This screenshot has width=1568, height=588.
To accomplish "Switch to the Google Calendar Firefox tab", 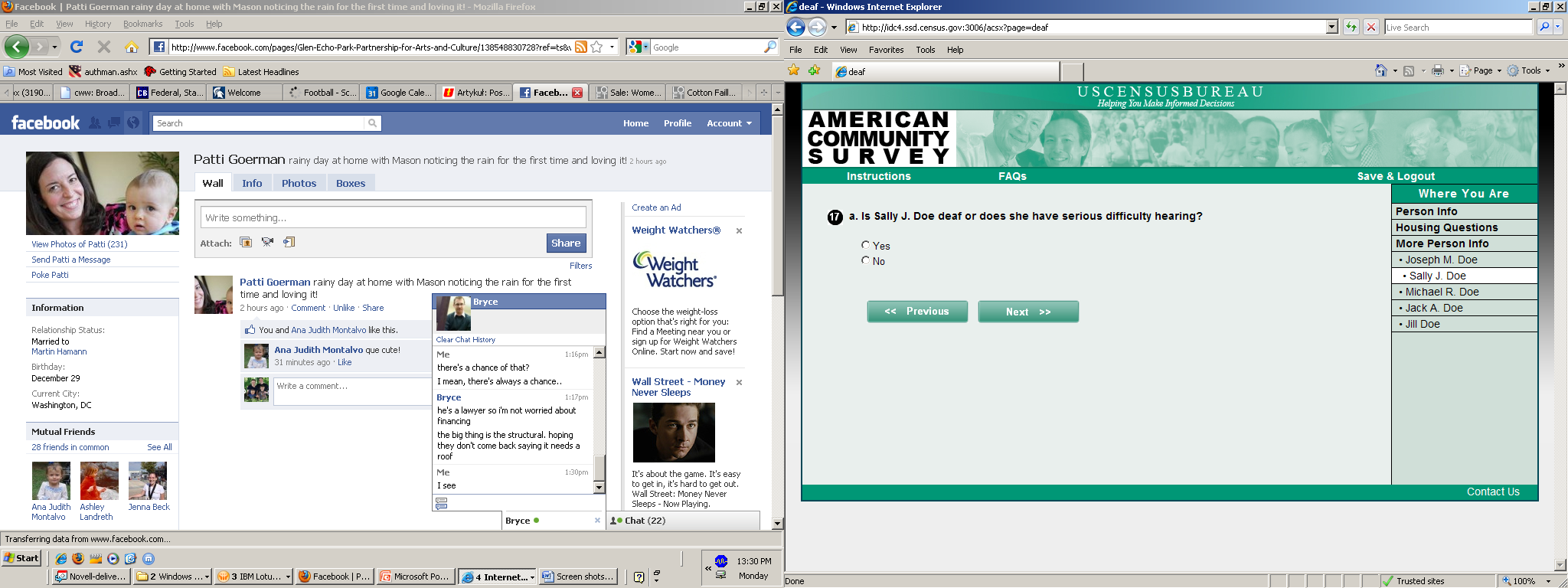I will click(x=398, y=93).
